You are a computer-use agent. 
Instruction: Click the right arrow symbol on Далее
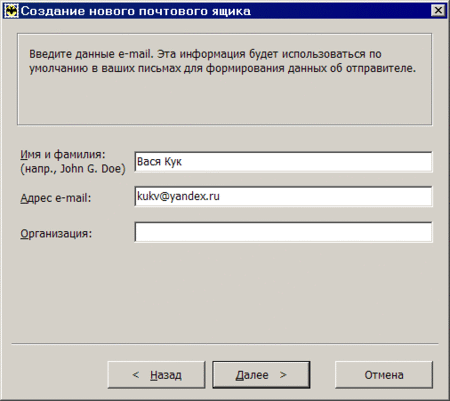283,375
